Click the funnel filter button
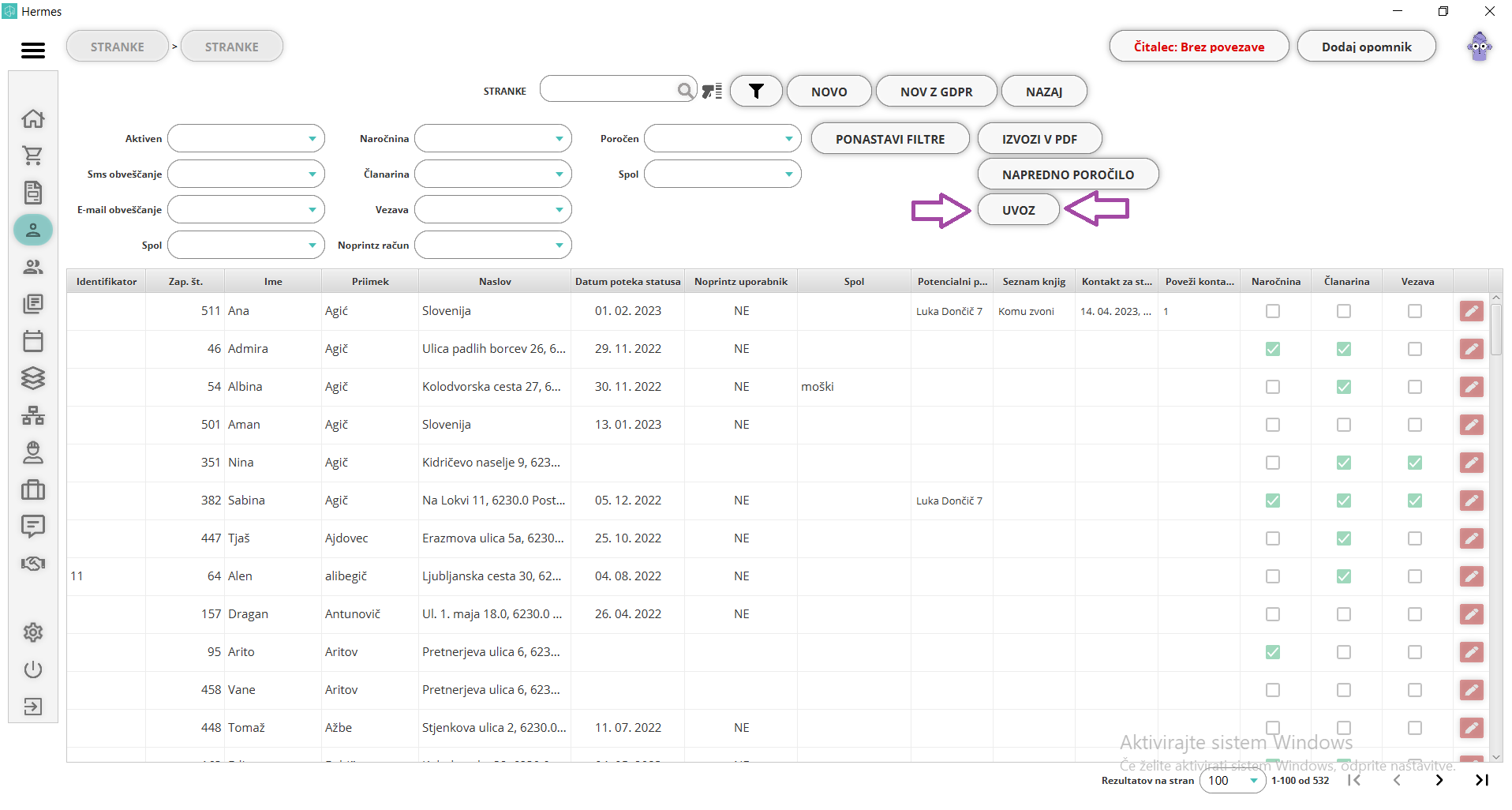This screenshot has height=810, width=1512. (756, 92)
